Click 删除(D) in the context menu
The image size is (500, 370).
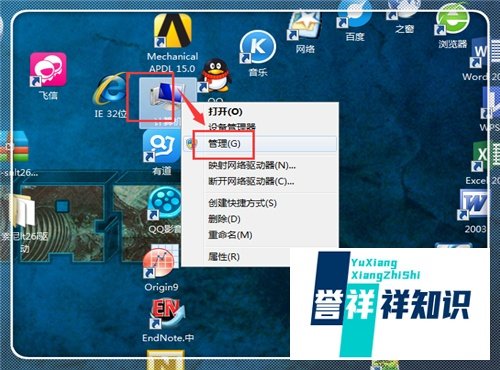click(224, 219)
